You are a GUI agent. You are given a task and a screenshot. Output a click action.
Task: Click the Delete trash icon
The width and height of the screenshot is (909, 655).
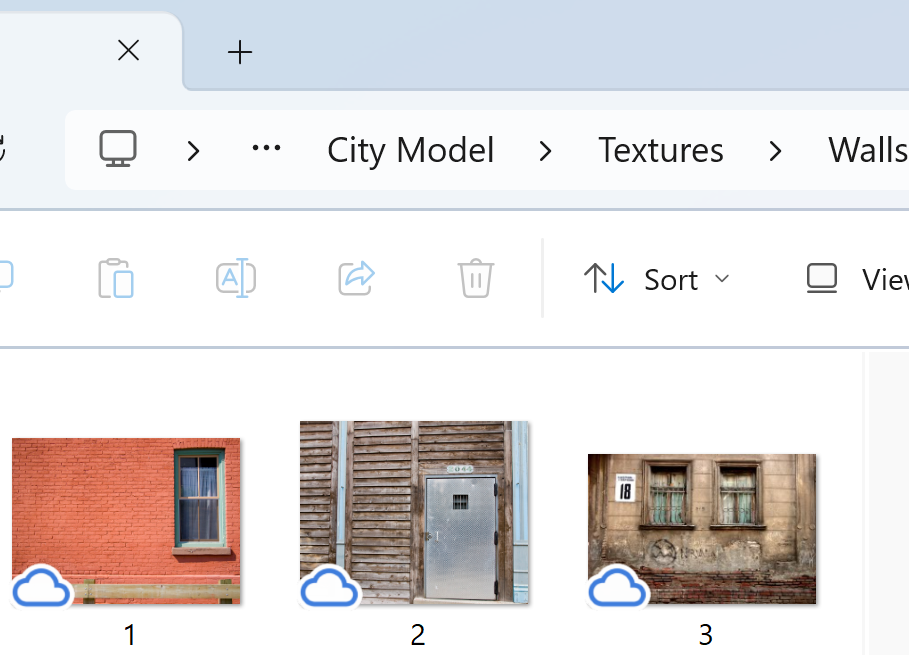[475, 278]
